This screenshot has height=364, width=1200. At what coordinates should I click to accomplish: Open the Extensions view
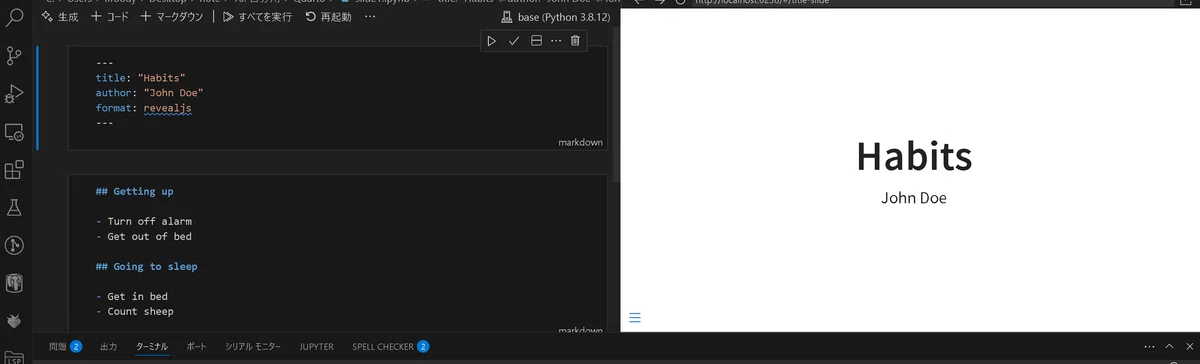click(x=14, y=170)
